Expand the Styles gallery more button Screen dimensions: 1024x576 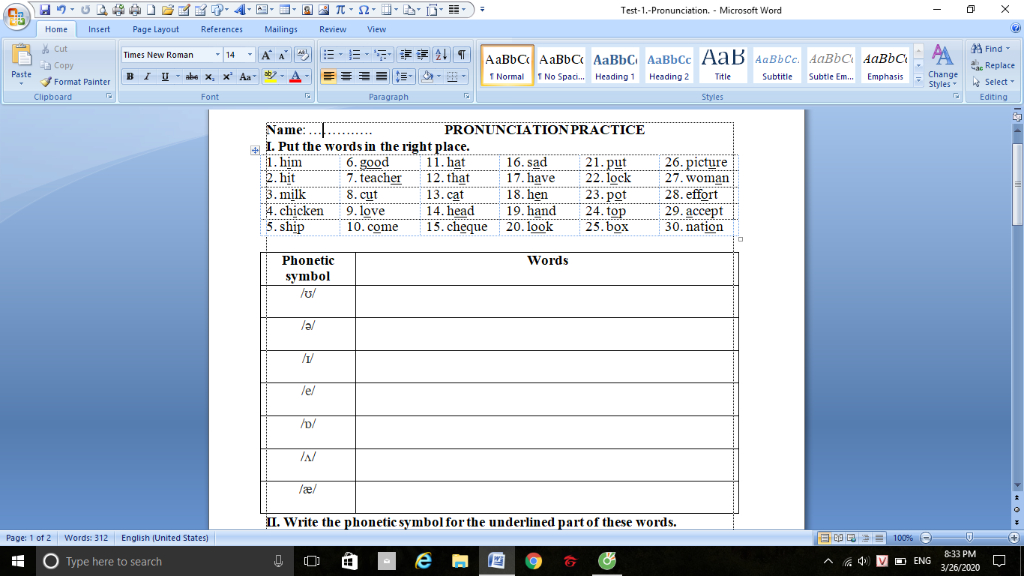[x=919, y=80]
